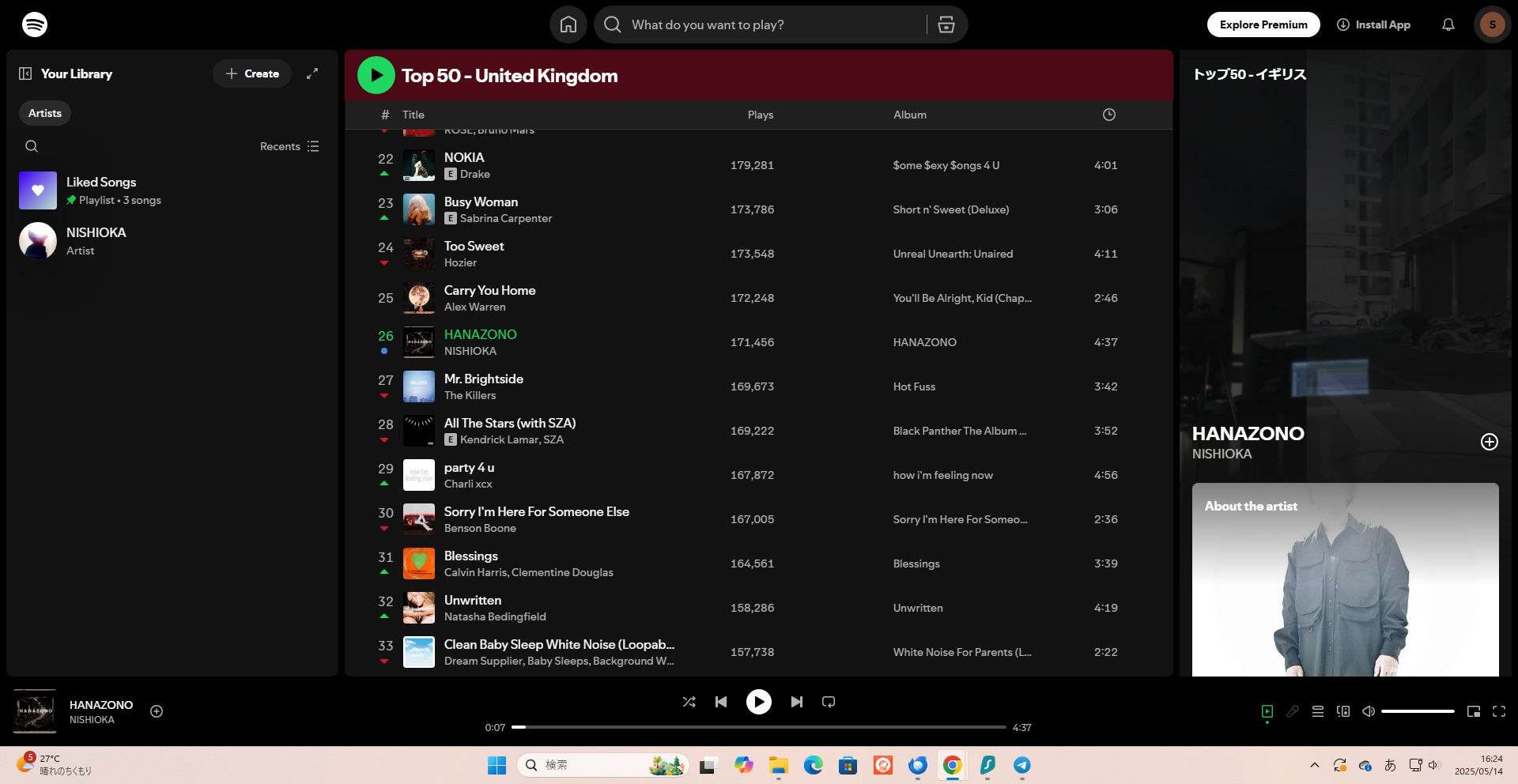Open the About the artist card

tap(1346, 579)
